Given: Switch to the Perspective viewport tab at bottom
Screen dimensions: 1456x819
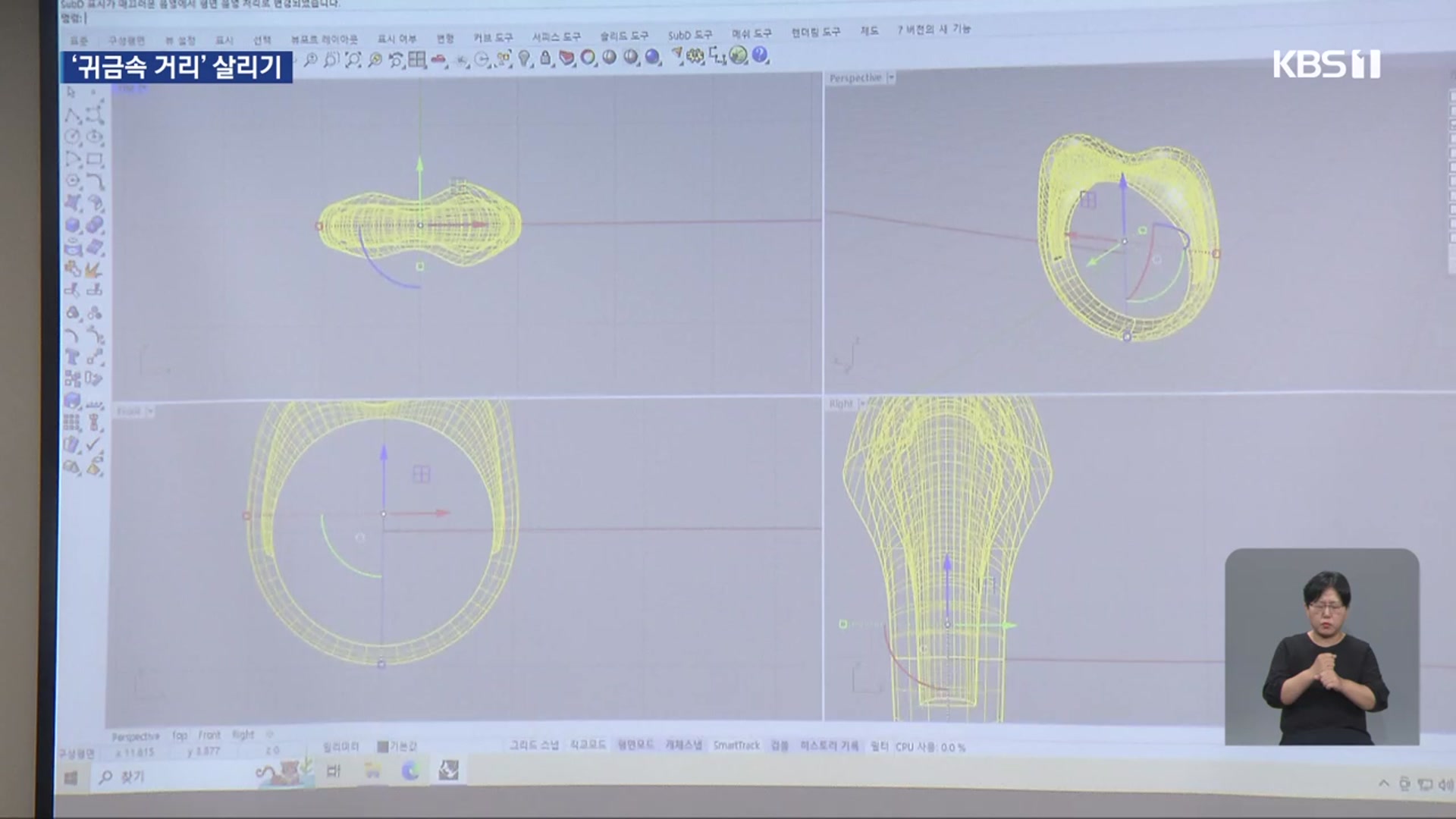Looking at the screenshot, I should click(x=136, y=736).
